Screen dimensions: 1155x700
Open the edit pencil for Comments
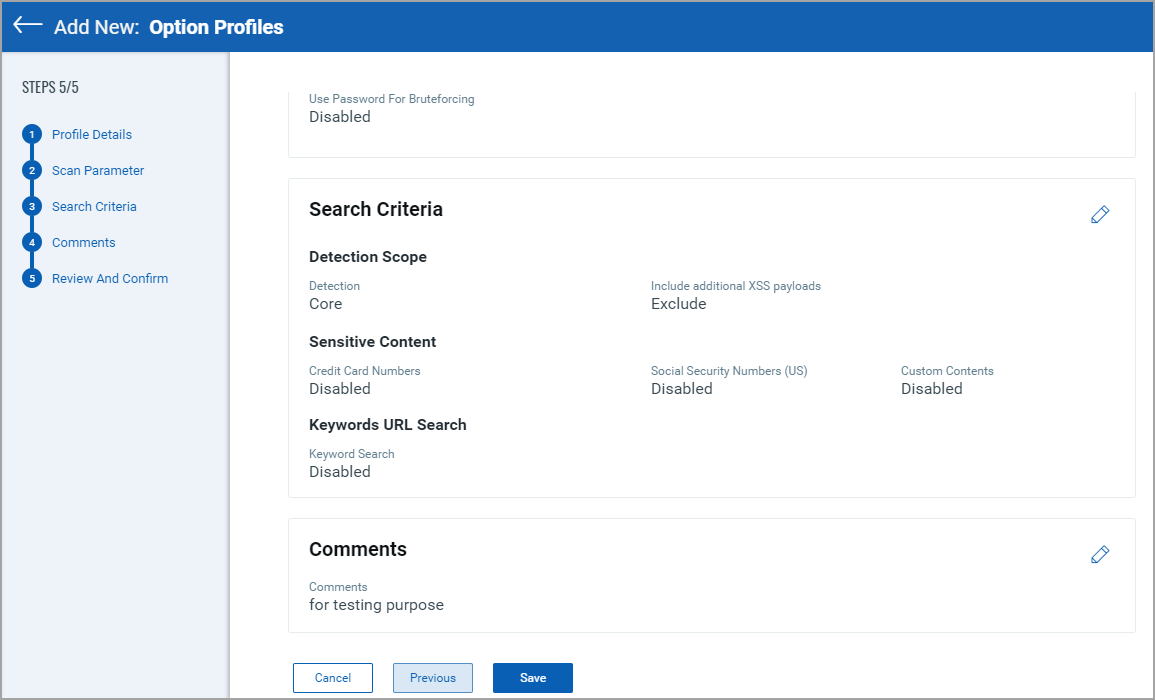point(1100,554)
